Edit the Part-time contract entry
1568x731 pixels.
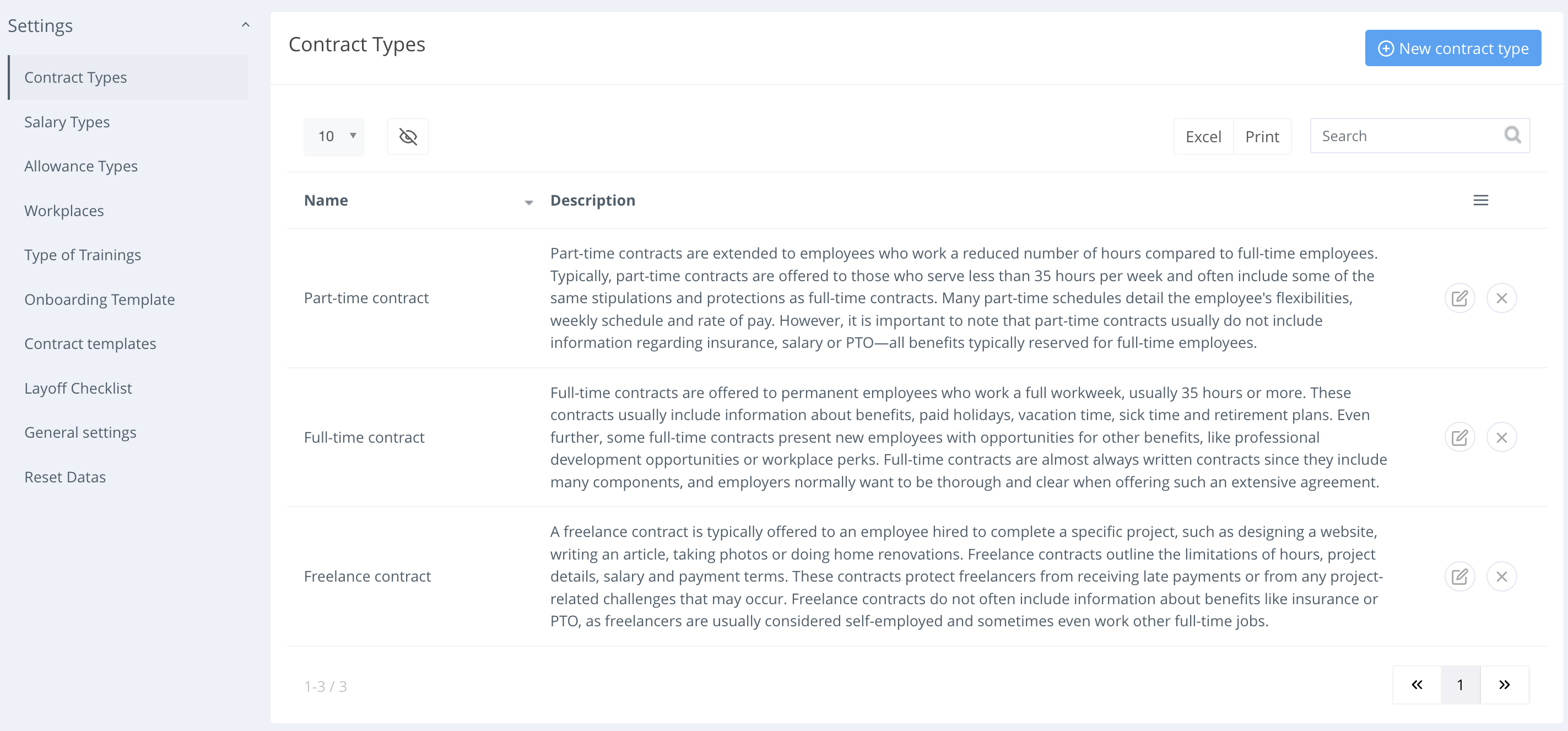pos(1459,298)
